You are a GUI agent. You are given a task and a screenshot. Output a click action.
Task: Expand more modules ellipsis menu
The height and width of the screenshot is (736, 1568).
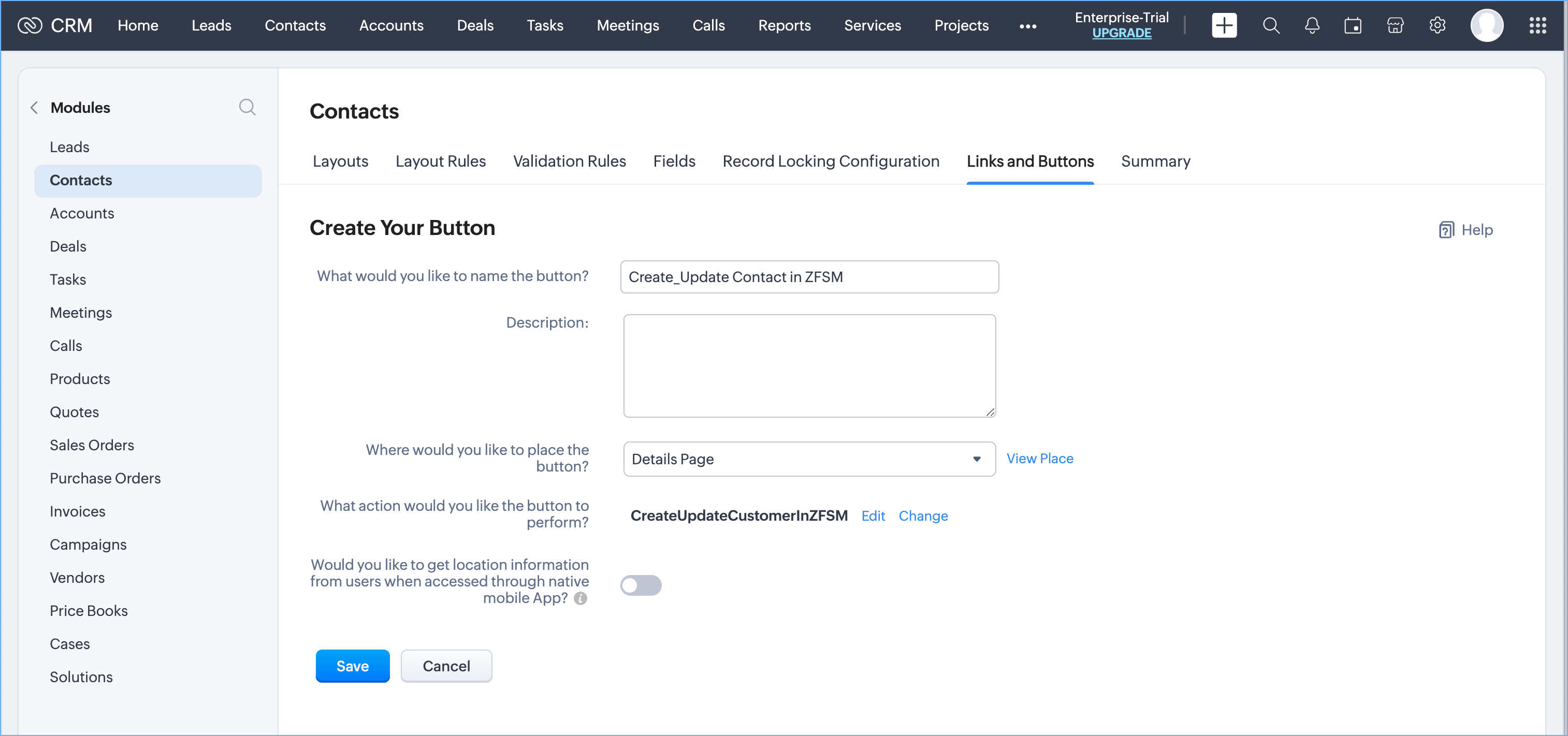click(1027, 26)
